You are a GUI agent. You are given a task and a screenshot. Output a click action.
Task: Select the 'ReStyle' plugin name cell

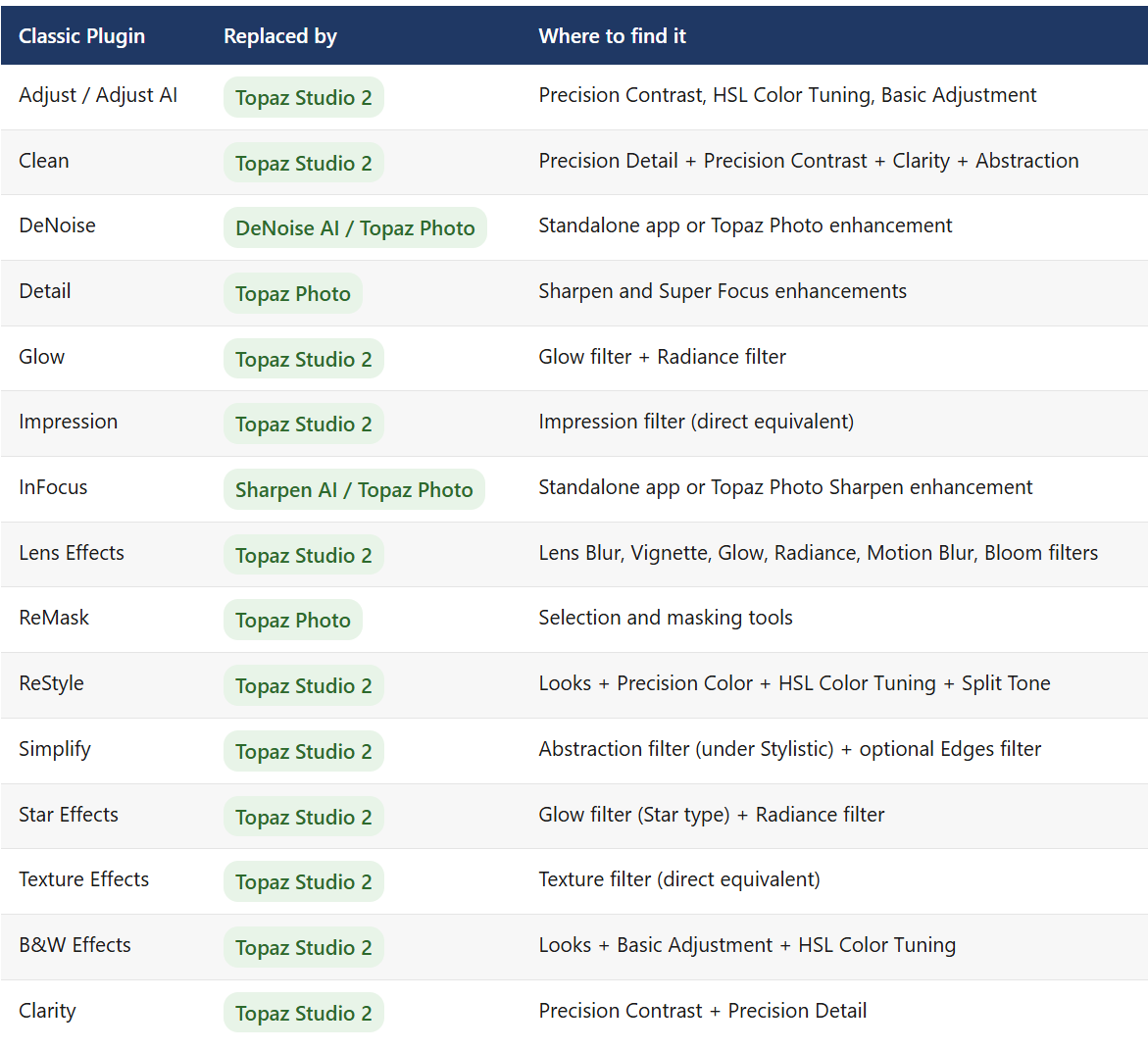[51, 684]
